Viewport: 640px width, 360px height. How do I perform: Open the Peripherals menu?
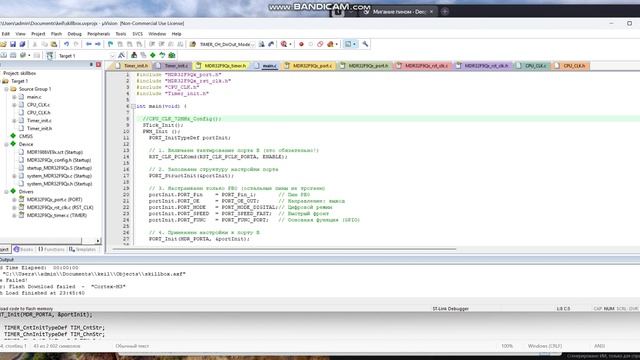pos(99,34)
